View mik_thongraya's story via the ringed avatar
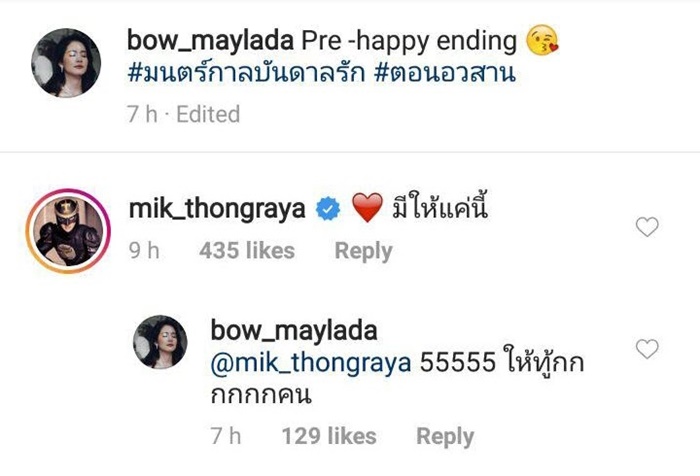Viewport: 700px width, 476px height. click(68, 231)
